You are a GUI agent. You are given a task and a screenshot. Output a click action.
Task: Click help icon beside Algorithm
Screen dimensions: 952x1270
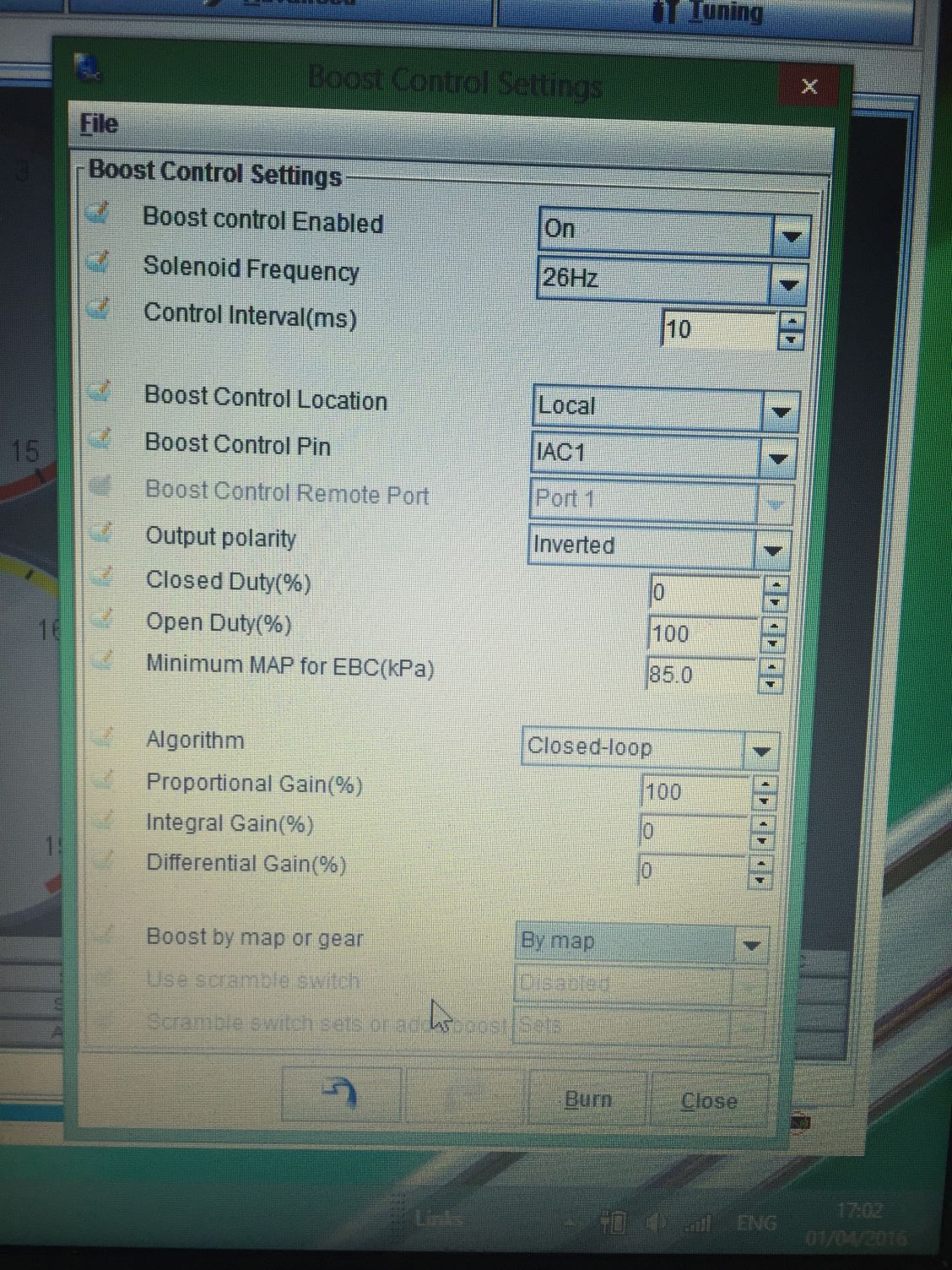(x=103, y=736)
